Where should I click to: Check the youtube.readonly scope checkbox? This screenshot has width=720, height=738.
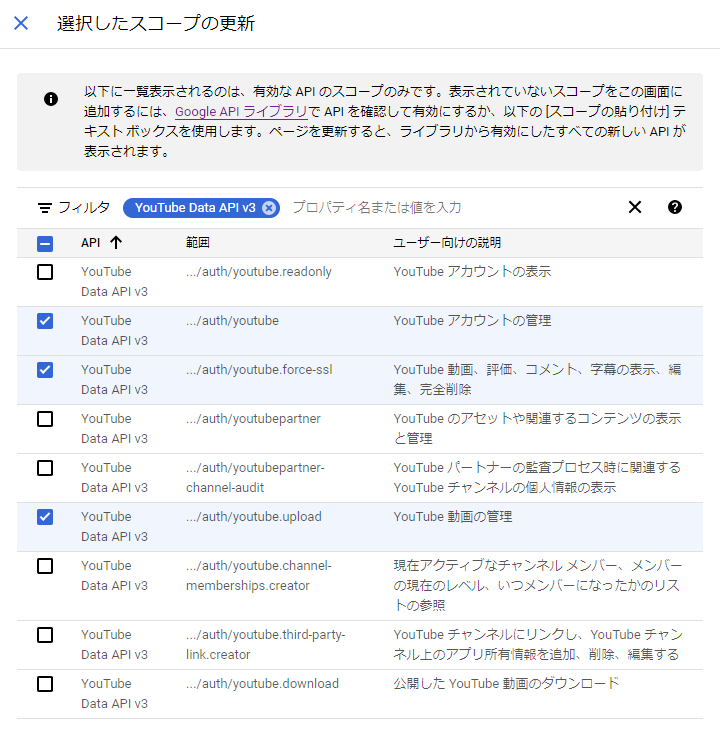(45, 272)
